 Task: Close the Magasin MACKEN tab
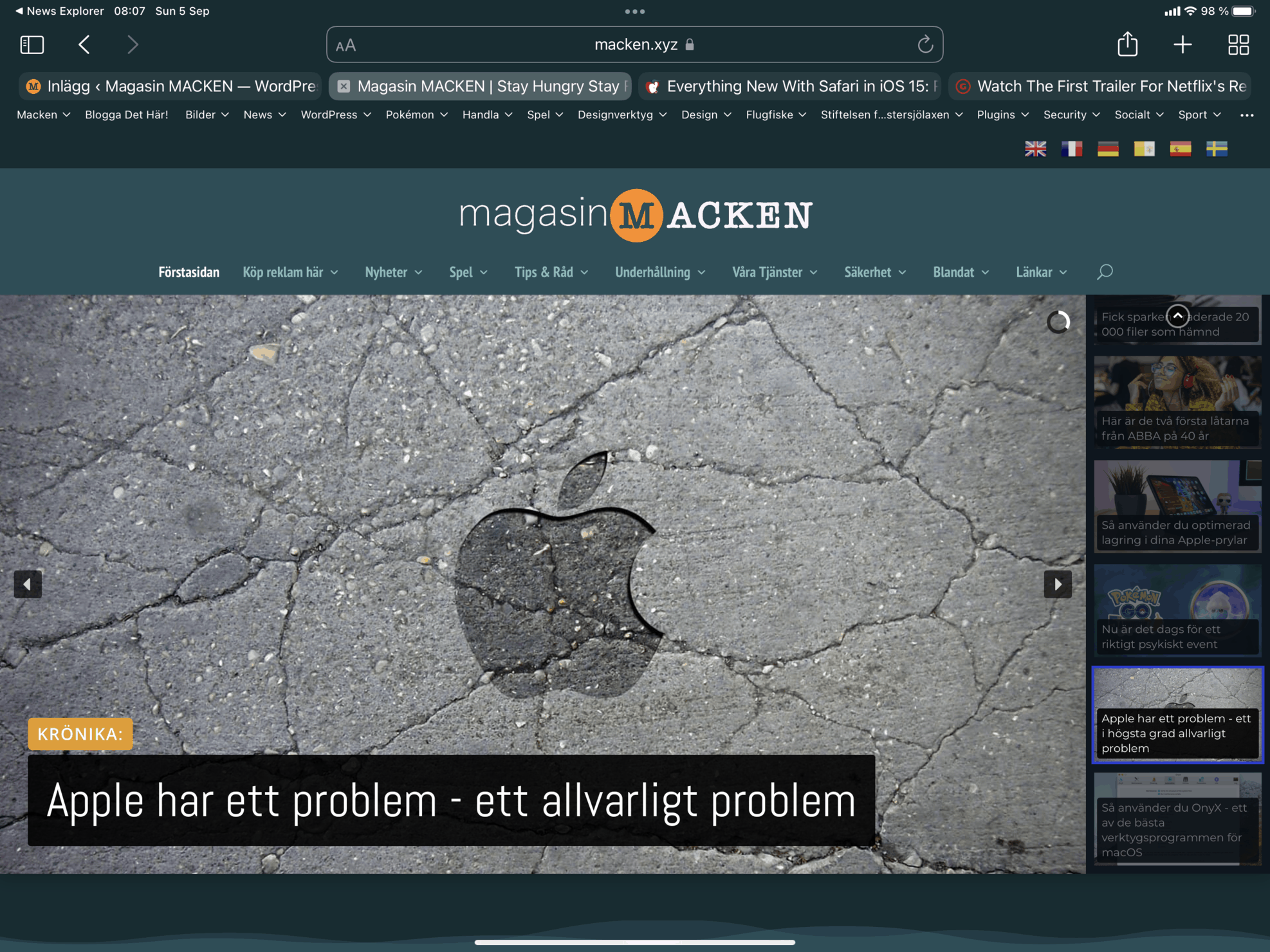pos(344,86)
